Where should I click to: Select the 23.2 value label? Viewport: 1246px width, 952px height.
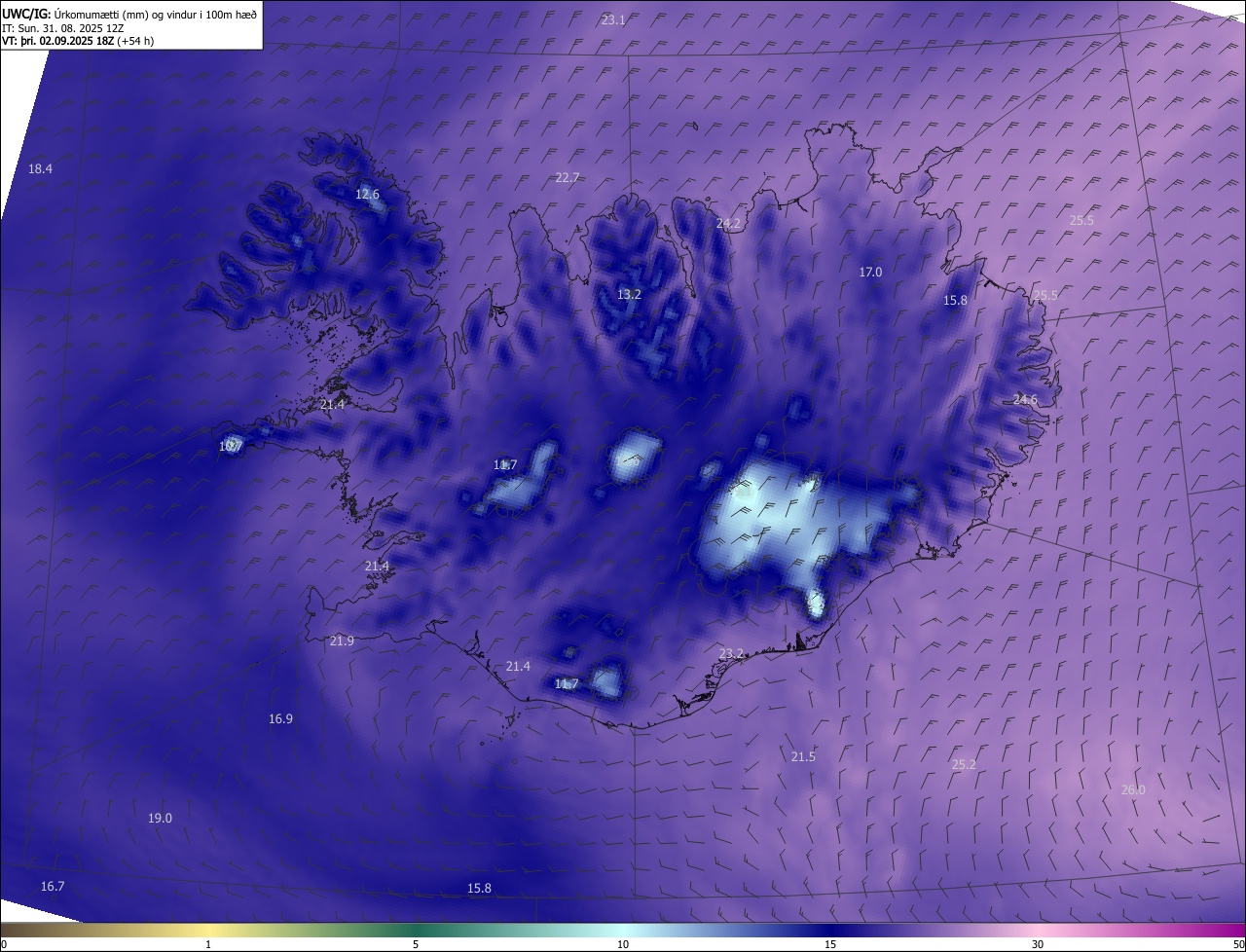point(731,653)
